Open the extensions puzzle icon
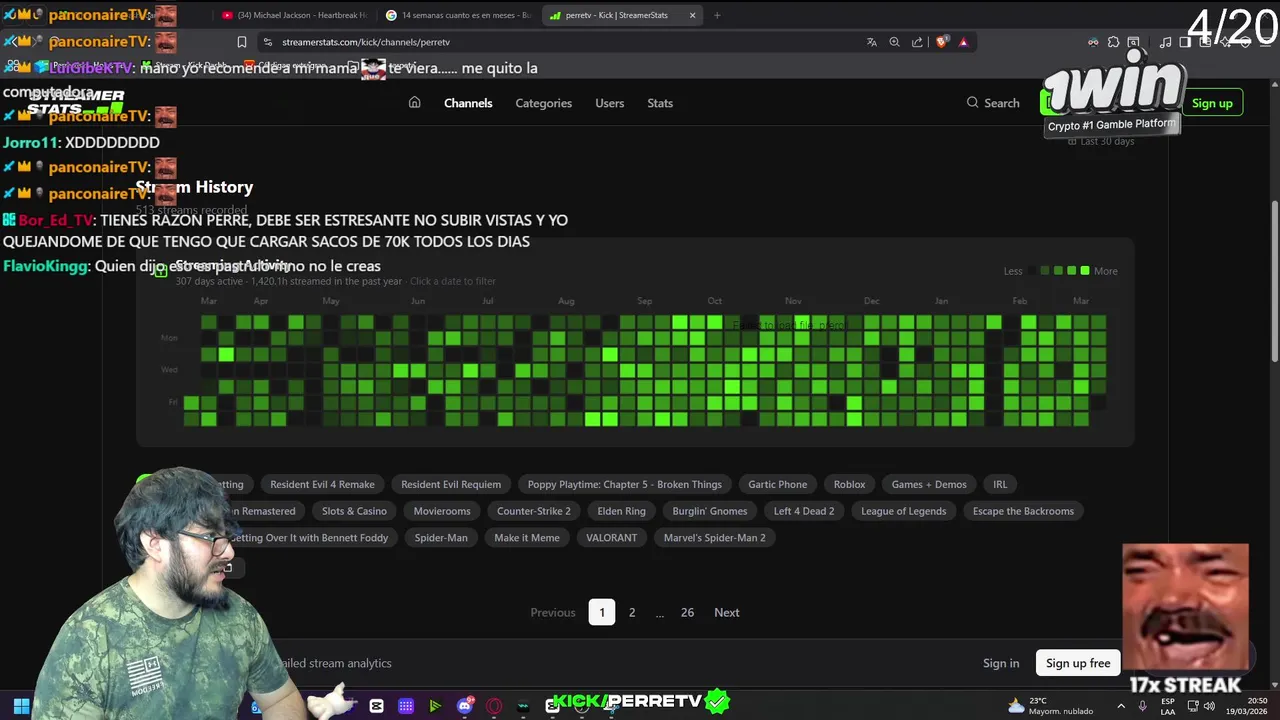 coord(1113,42)
